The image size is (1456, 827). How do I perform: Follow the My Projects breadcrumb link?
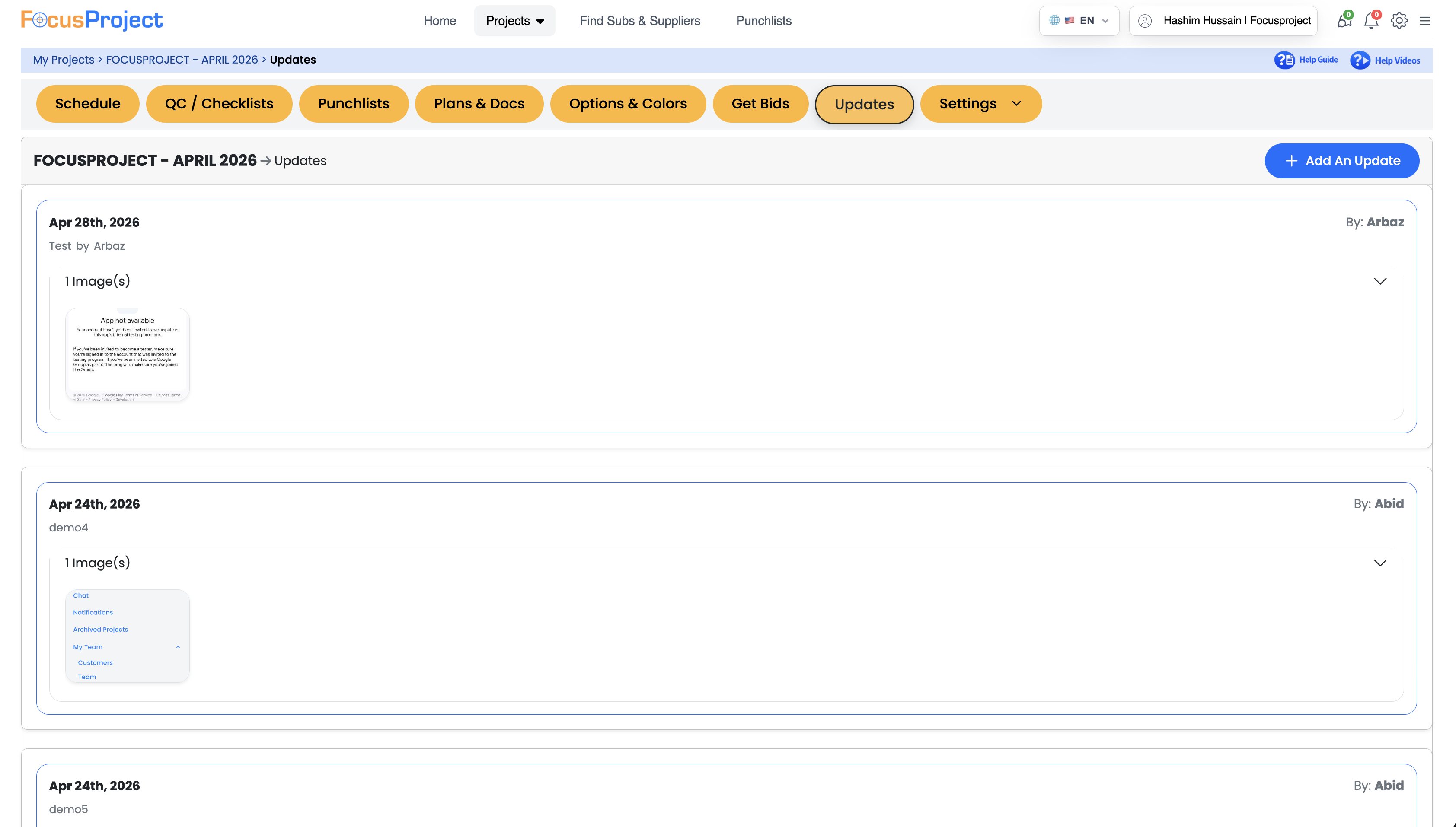pos(64,60)
